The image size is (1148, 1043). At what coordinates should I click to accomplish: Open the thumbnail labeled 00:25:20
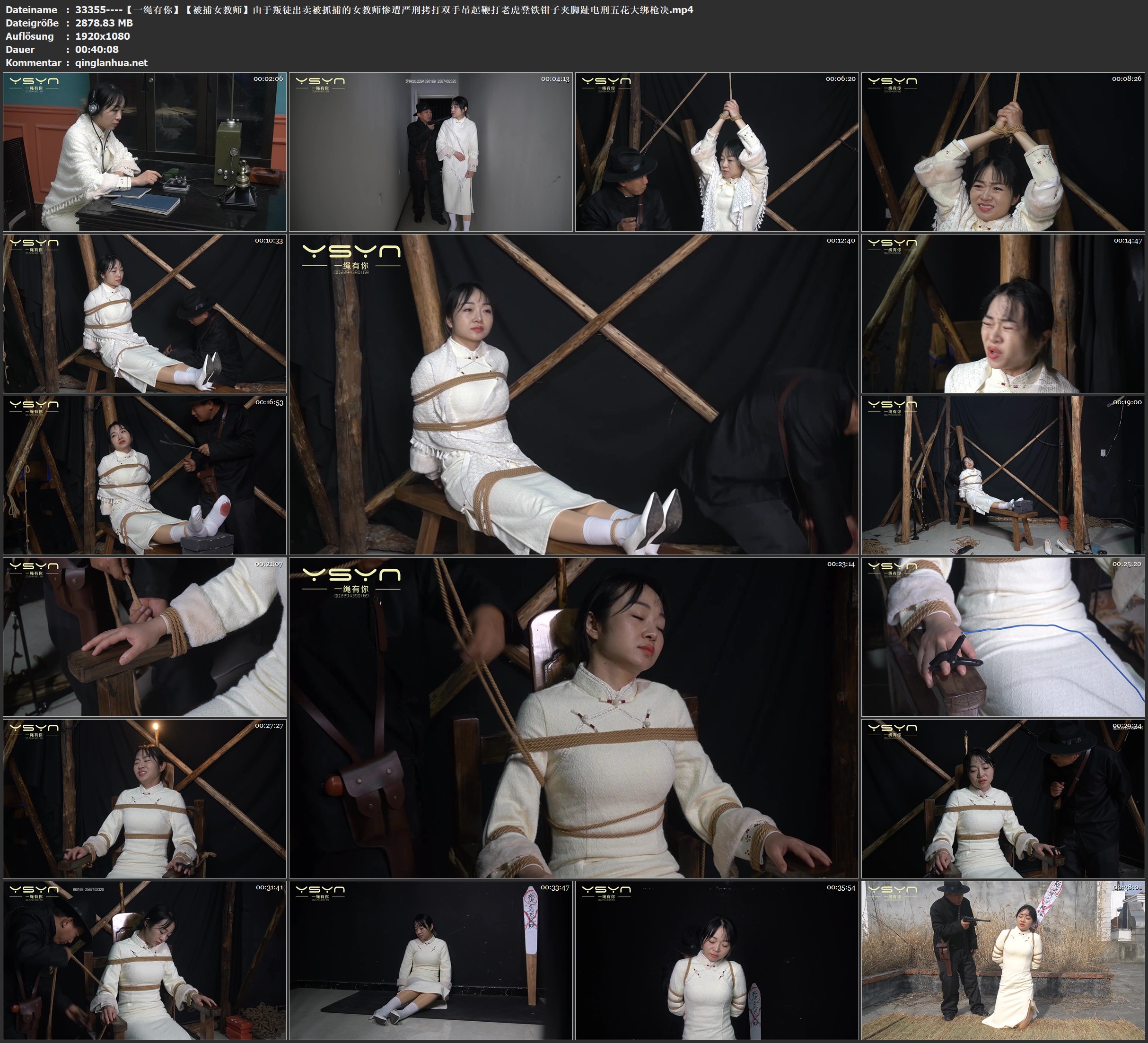click(1003, 636)
